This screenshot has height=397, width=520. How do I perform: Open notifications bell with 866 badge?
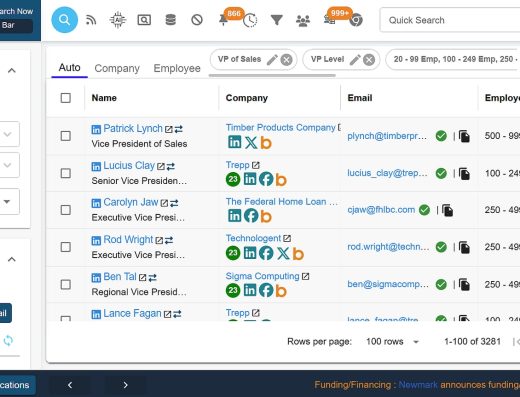(x=224, y=20)
